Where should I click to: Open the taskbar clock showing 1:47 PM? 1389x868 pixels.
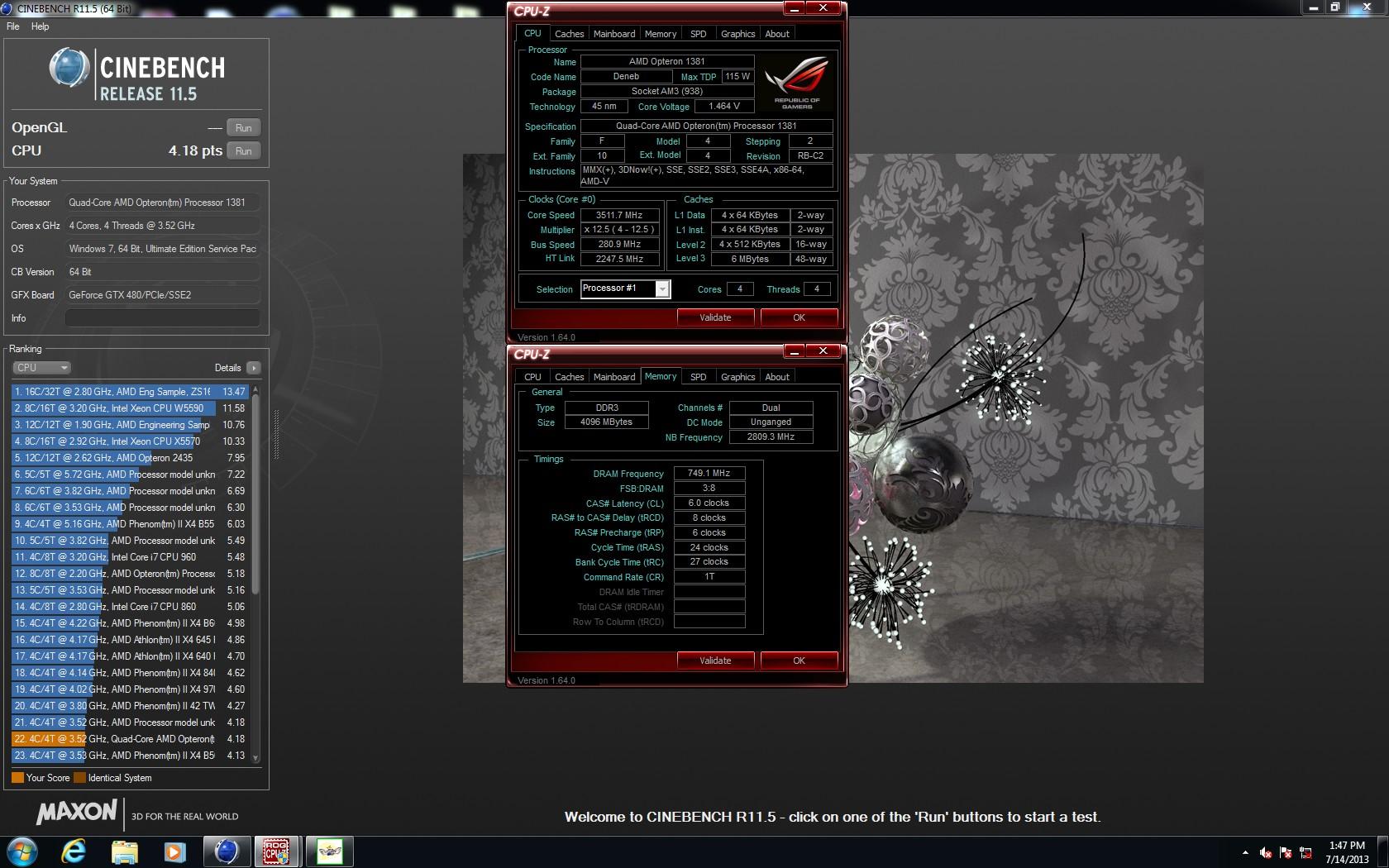1347,852
